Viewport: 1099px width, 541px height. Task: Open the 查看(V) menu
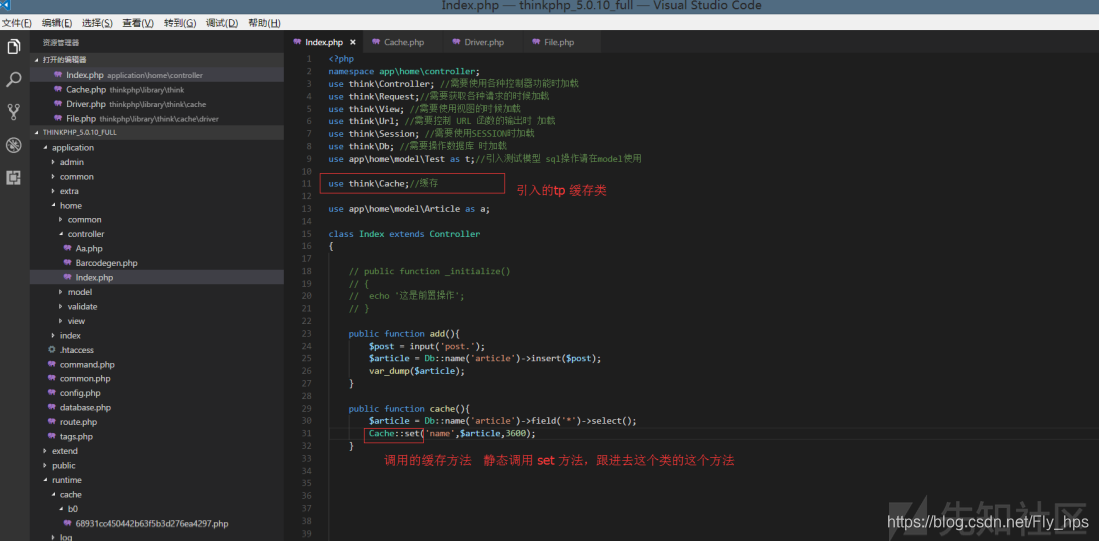pyautogui.click(x=138, y=23)
